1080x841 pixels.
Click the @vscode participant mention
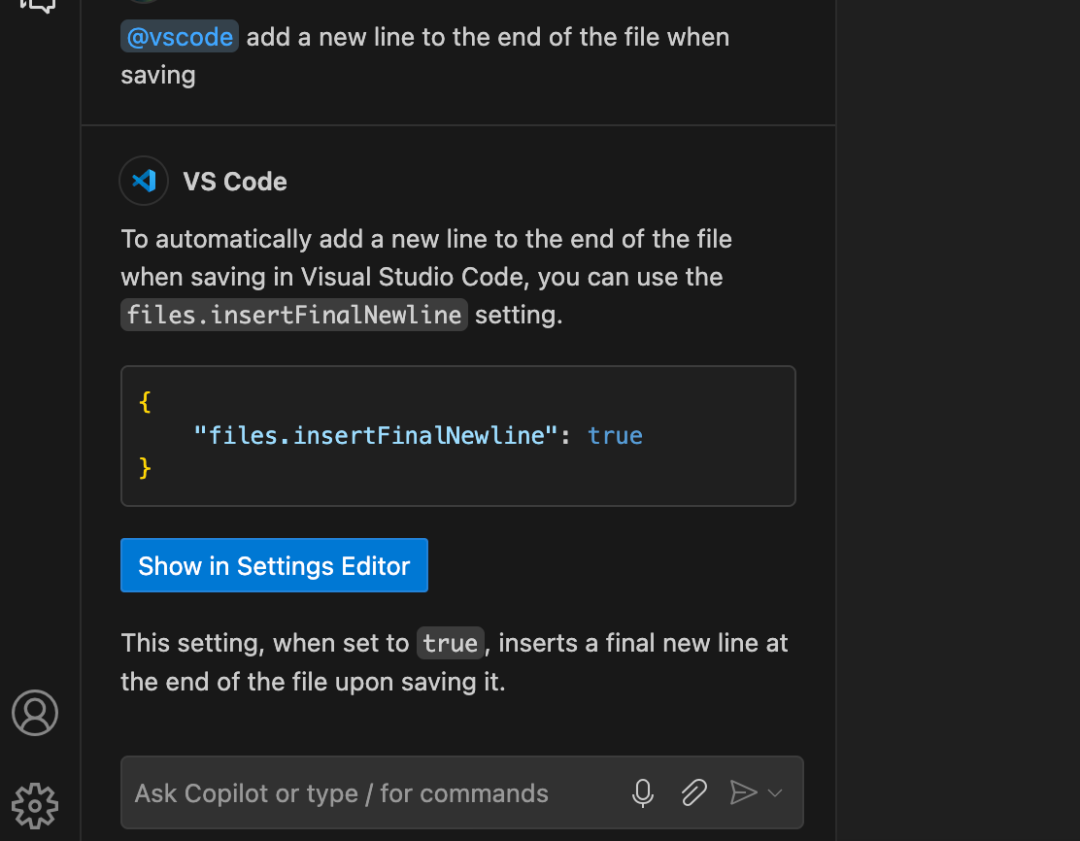pyautogui.click(x=180, y=37)
